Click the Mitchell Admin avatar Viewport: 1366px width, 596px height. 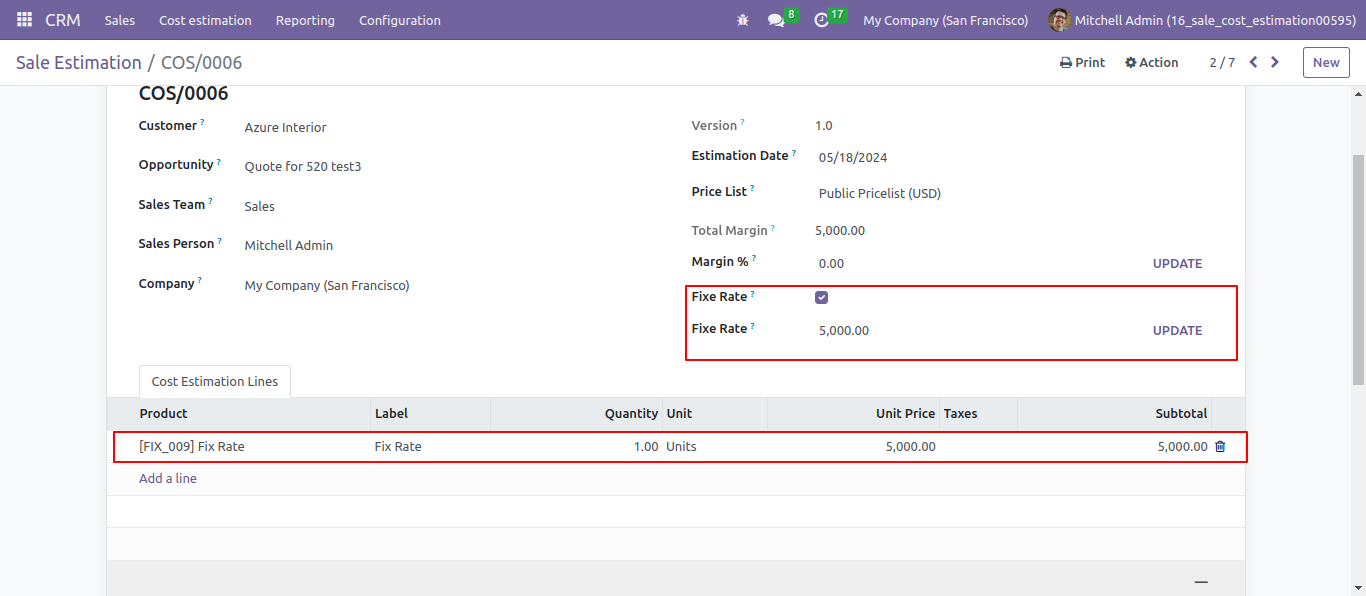pyautogui.click(x=1059, y=20)
